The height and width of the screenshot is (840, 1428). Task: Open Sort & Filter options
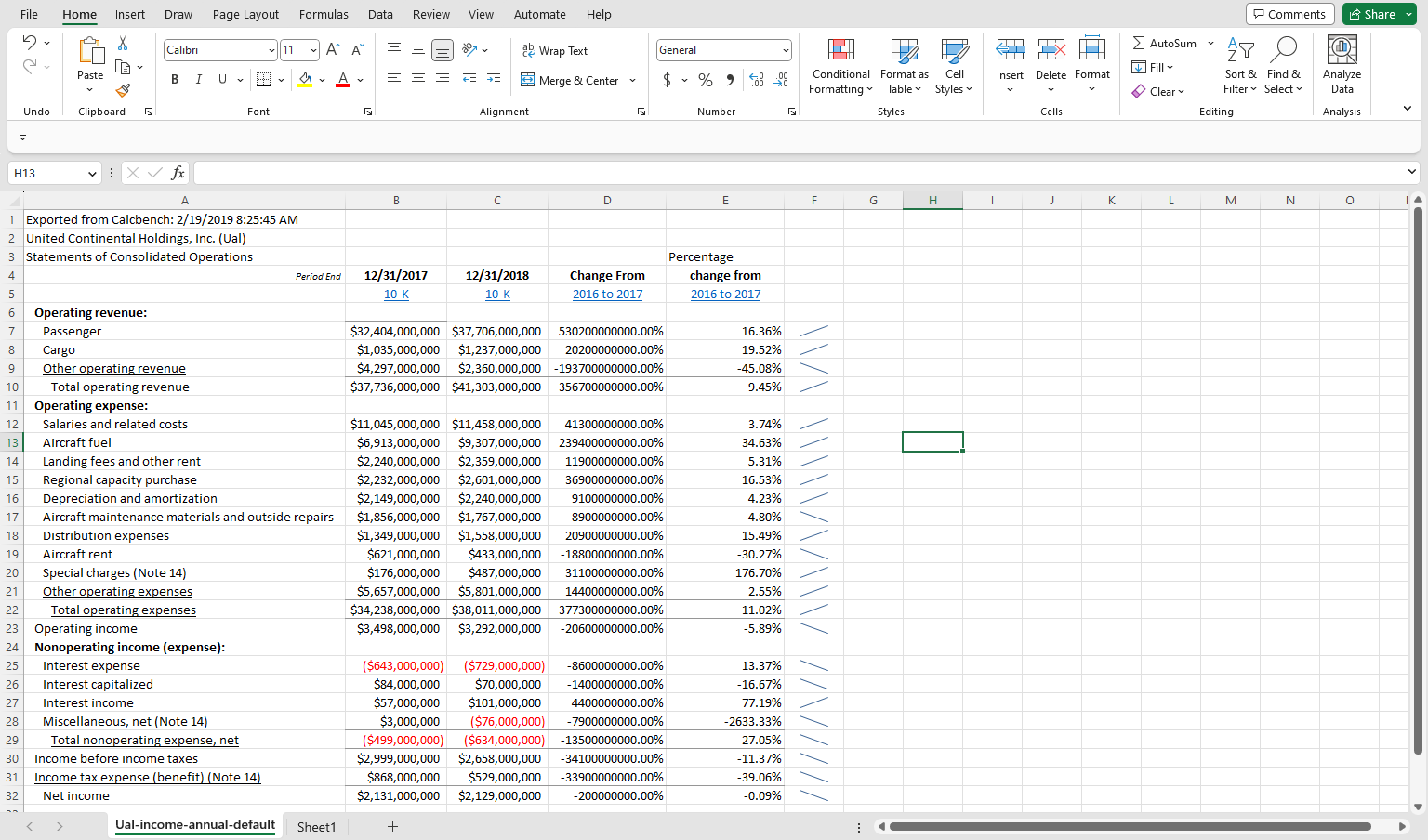(x=1240, y=66)
